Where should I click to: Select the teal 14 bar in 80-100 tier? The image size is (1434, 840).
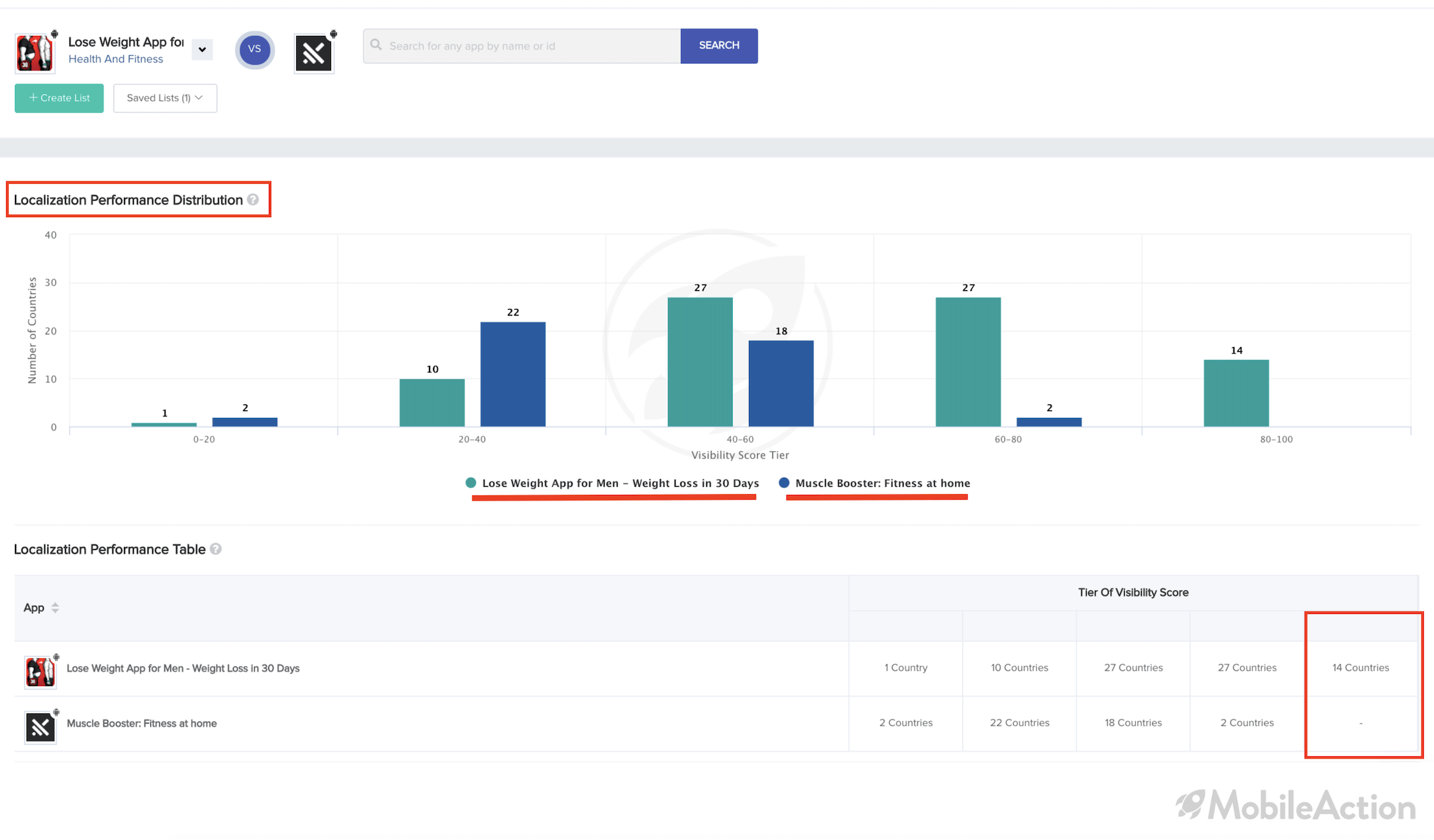[x=1237, y=393]
